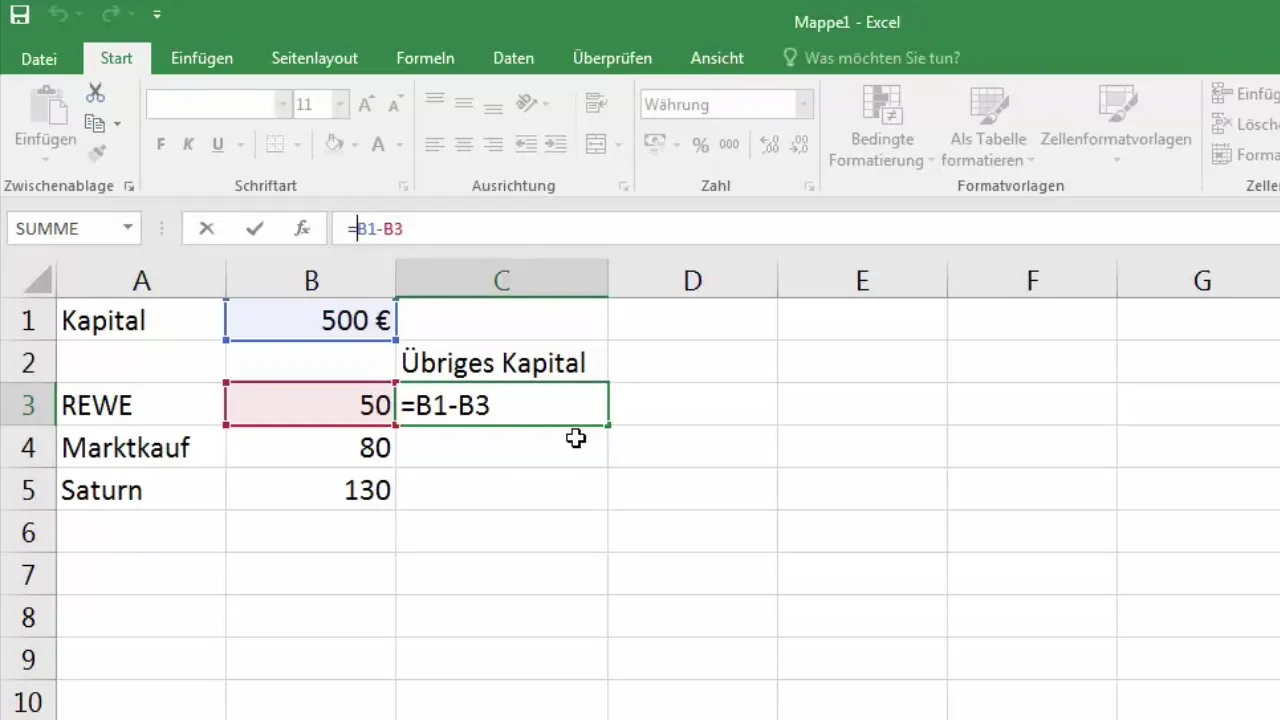The image size is (1280, 720).
Task: Click the align right icon
Action: pyautogui.click(x=492, y=145)
